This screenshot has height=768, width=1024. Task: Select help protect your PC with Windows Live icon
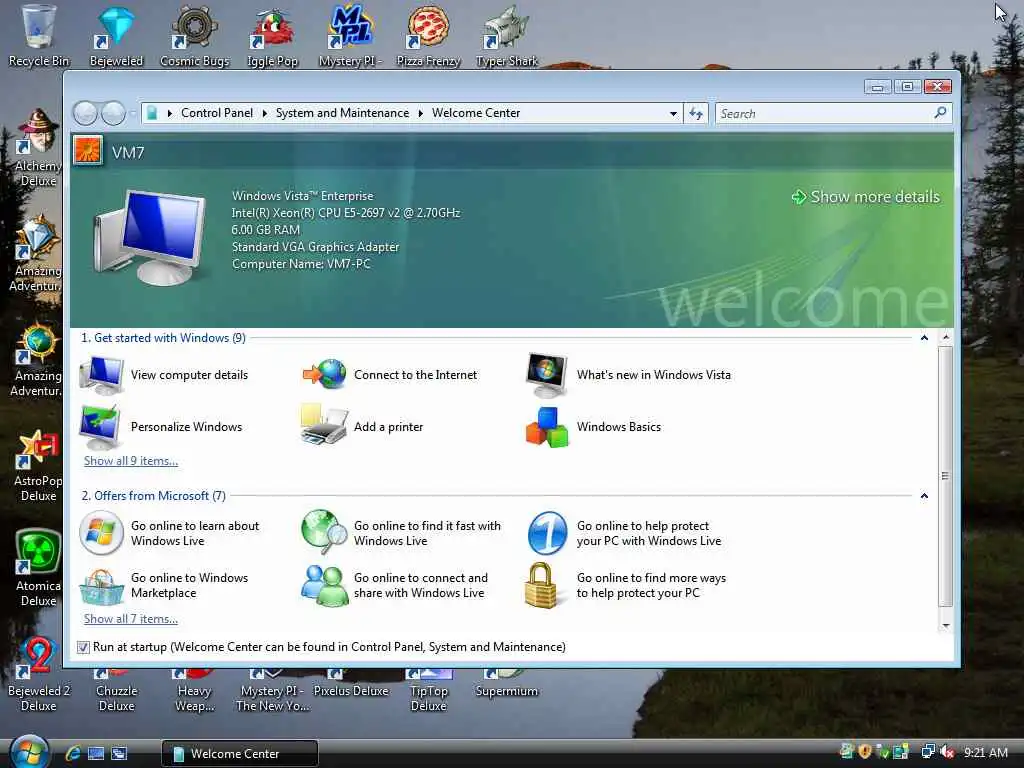tap(547, 533)
